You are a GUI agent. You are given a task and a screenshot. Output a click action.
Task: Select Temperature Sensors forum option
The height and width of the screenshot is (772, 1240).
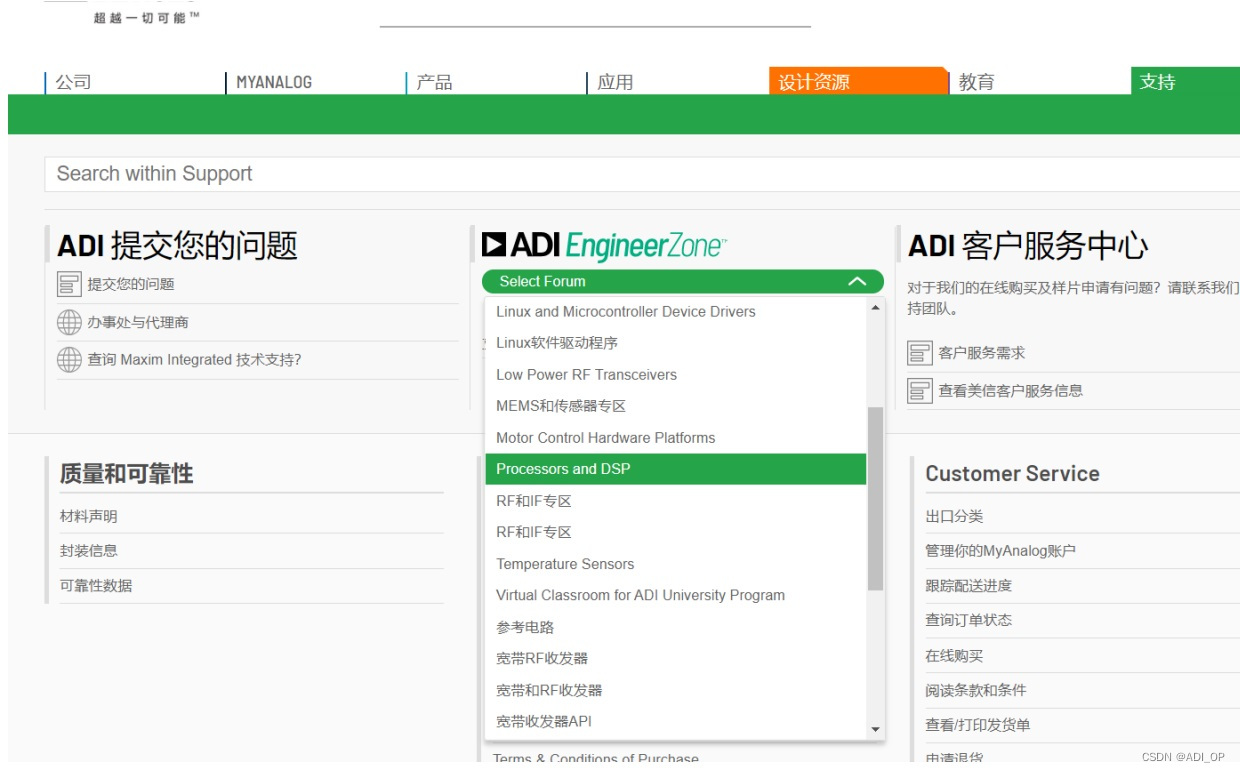676,564
